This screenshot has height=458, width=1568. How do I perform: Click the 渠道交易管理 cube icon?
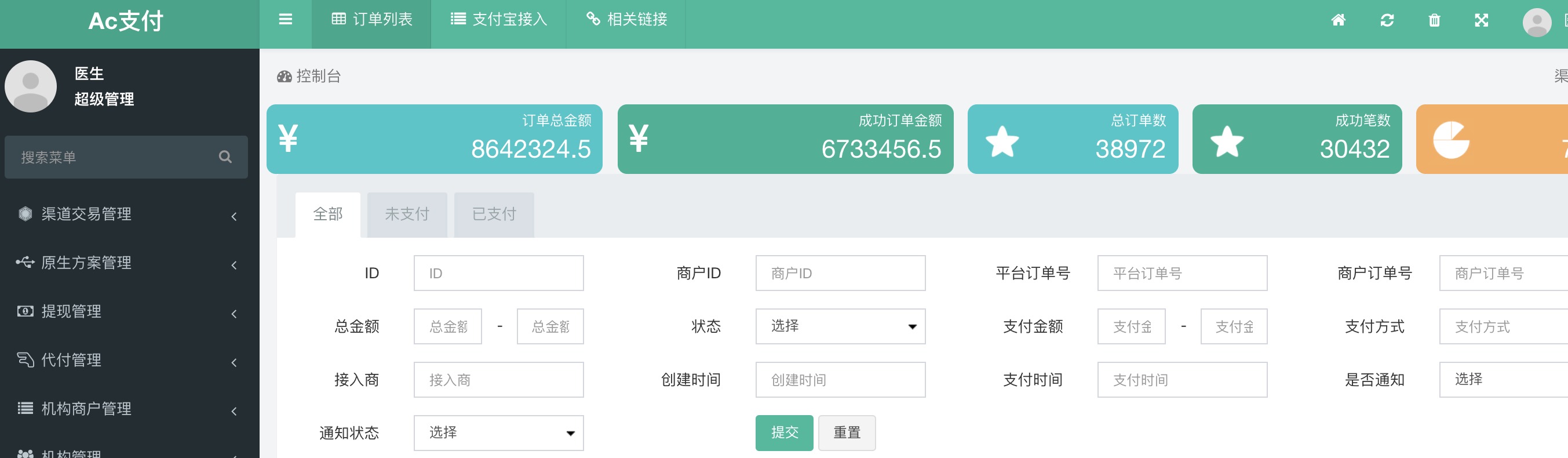pyautogui.click(x=25, y=213)
